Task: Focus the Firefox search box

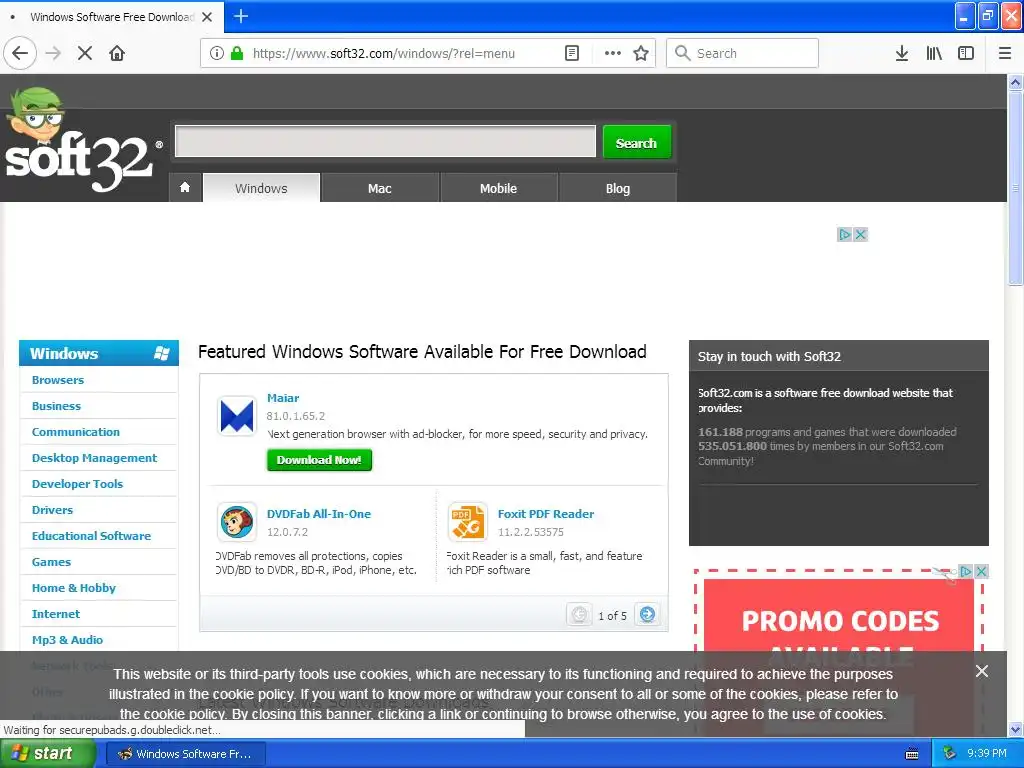Action: point(742,53)
